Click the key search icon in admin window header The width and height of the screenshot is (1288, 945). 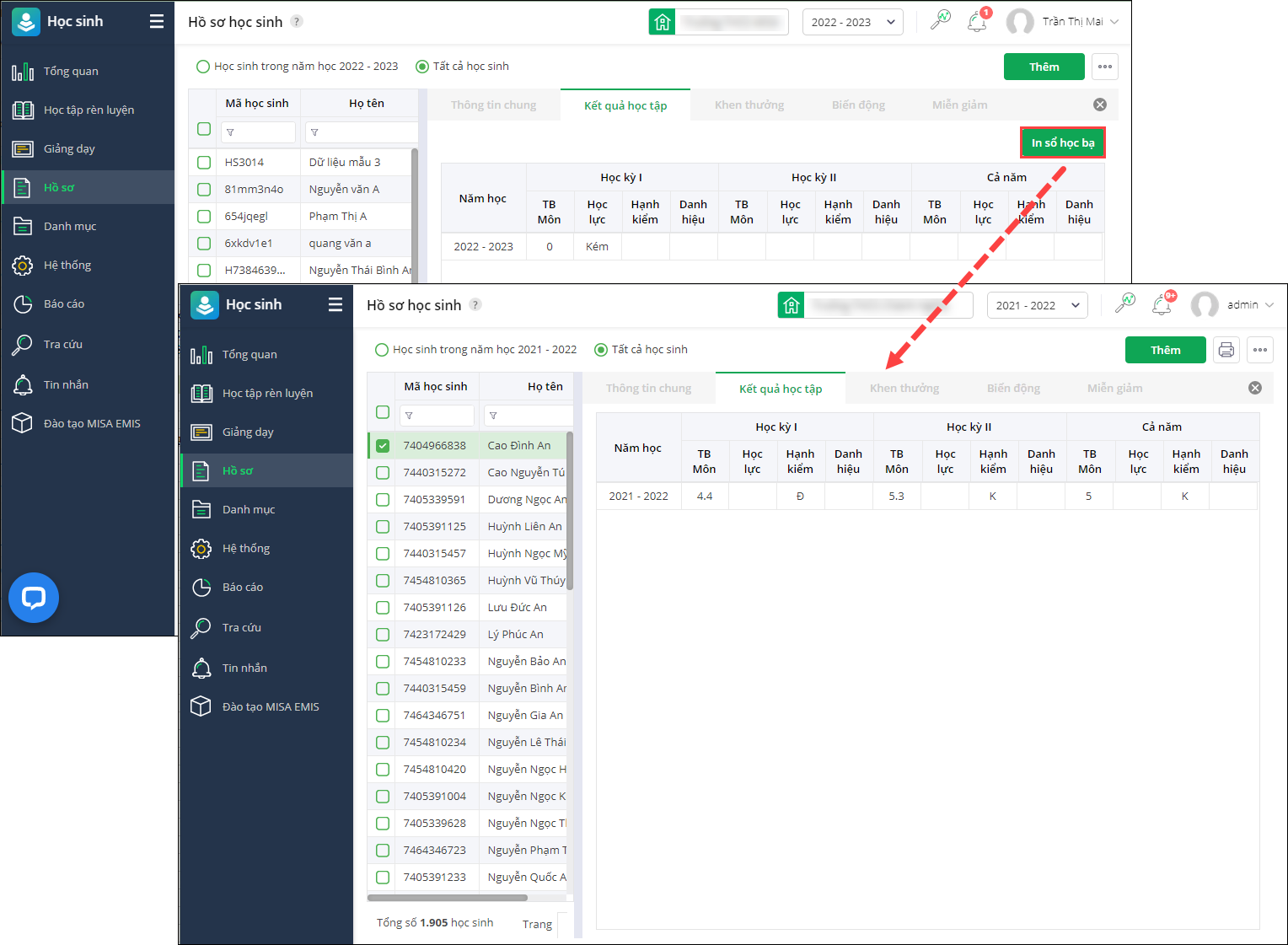point(1125,304)
